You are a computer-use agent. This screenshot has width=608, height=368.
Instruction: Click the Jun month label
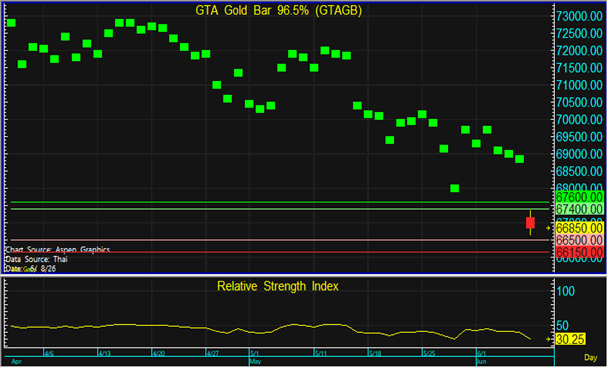point(481,361)
